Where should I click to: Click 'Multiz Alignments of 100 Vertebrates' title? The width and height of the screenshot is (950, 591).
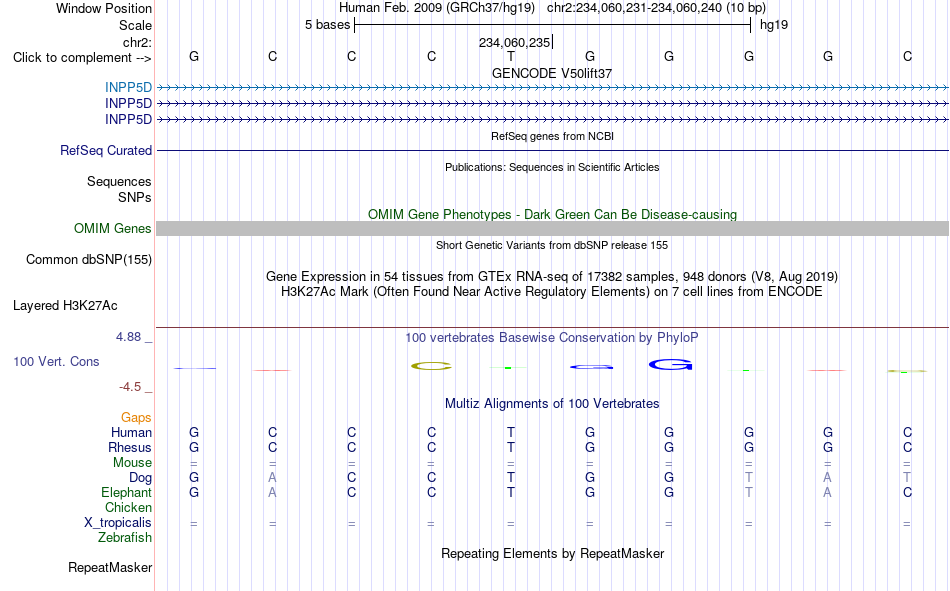(552, 404)
